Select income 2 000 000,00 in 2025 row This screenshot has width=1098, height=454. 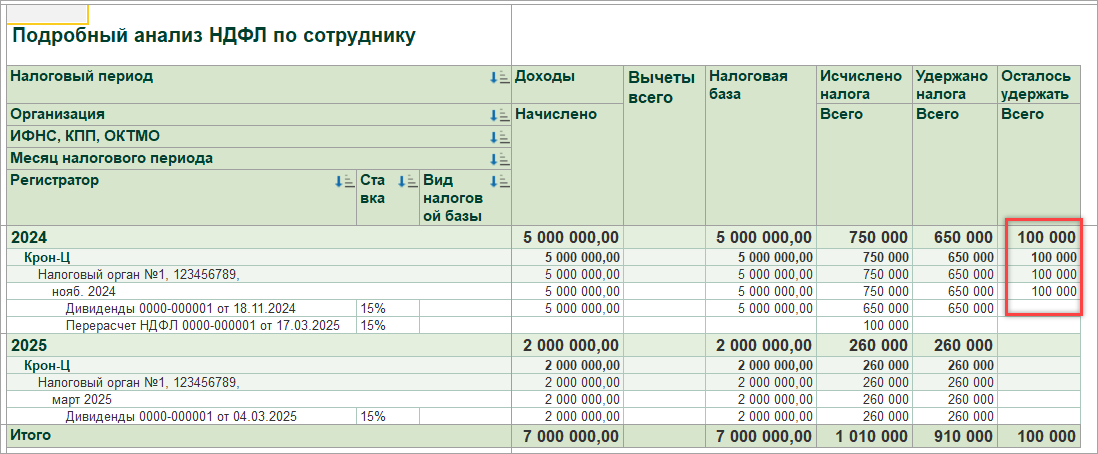tap(571, 345)
